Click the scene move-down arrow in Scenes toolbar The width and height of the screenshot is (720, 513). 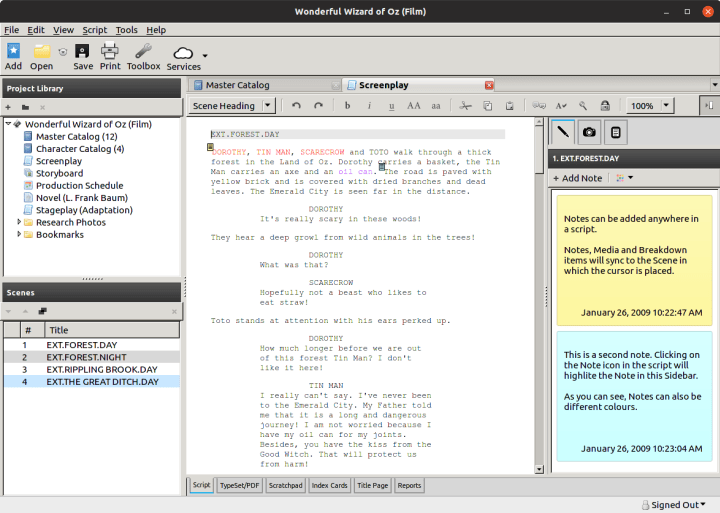click(x=8, y=311)
